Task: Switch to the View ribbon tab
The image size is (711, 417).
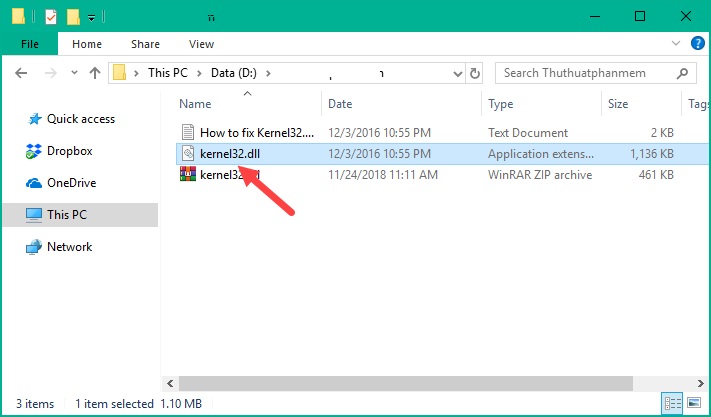Action: coord(201,44)
